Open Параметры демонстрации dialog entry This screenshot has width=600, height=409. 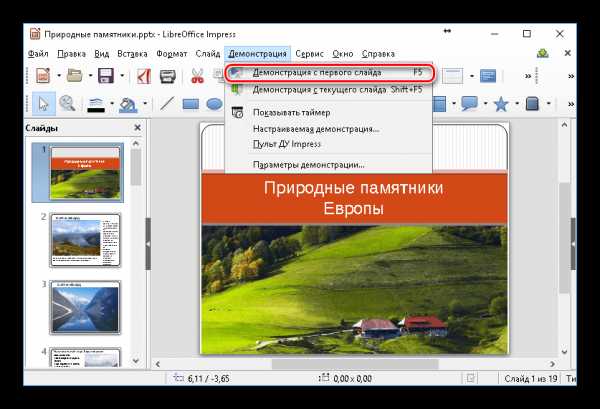[x=329, y=165]
